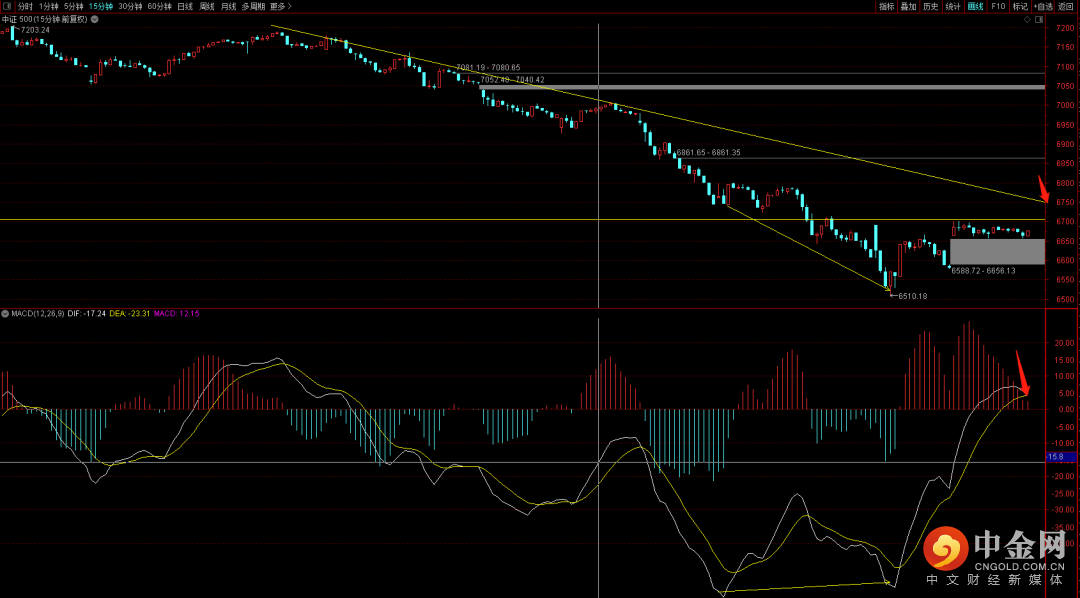Switch to the 60分钟 period
The image size is (1080, 598).
(x=159, y=6)
